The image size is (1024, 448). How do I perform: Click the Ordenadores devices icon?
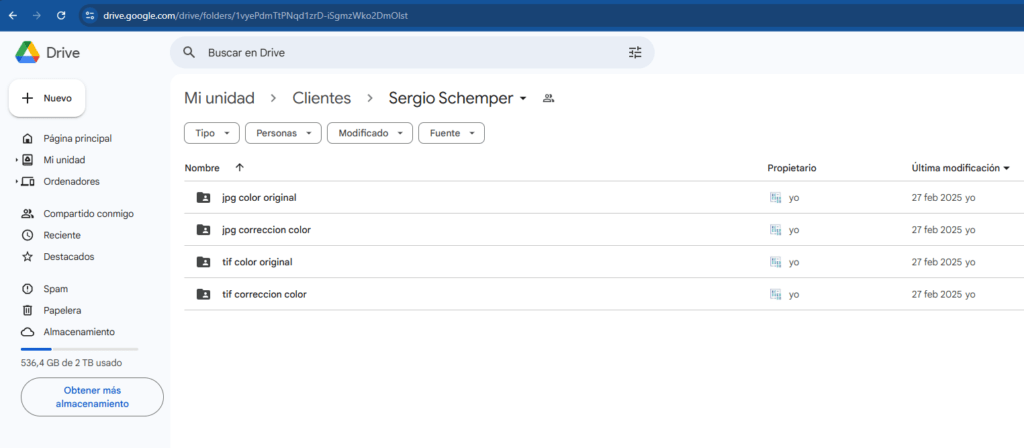tap(27, 182)
